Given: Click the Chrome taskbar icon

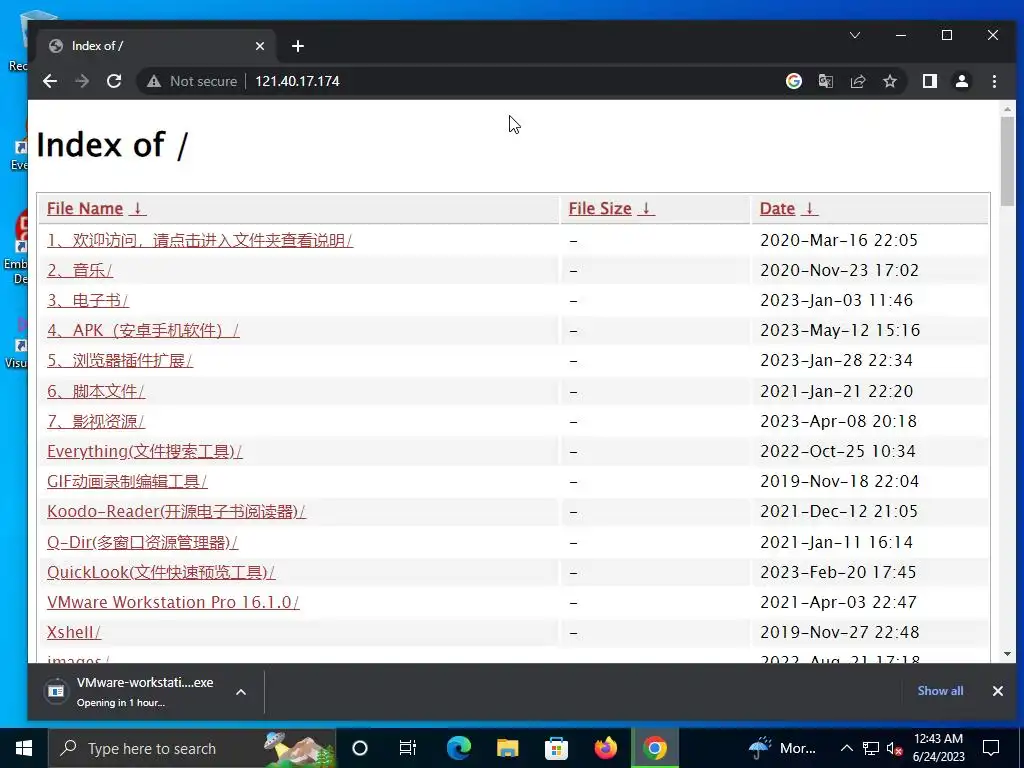Looking at the screenshot, I should coord(654,748).
